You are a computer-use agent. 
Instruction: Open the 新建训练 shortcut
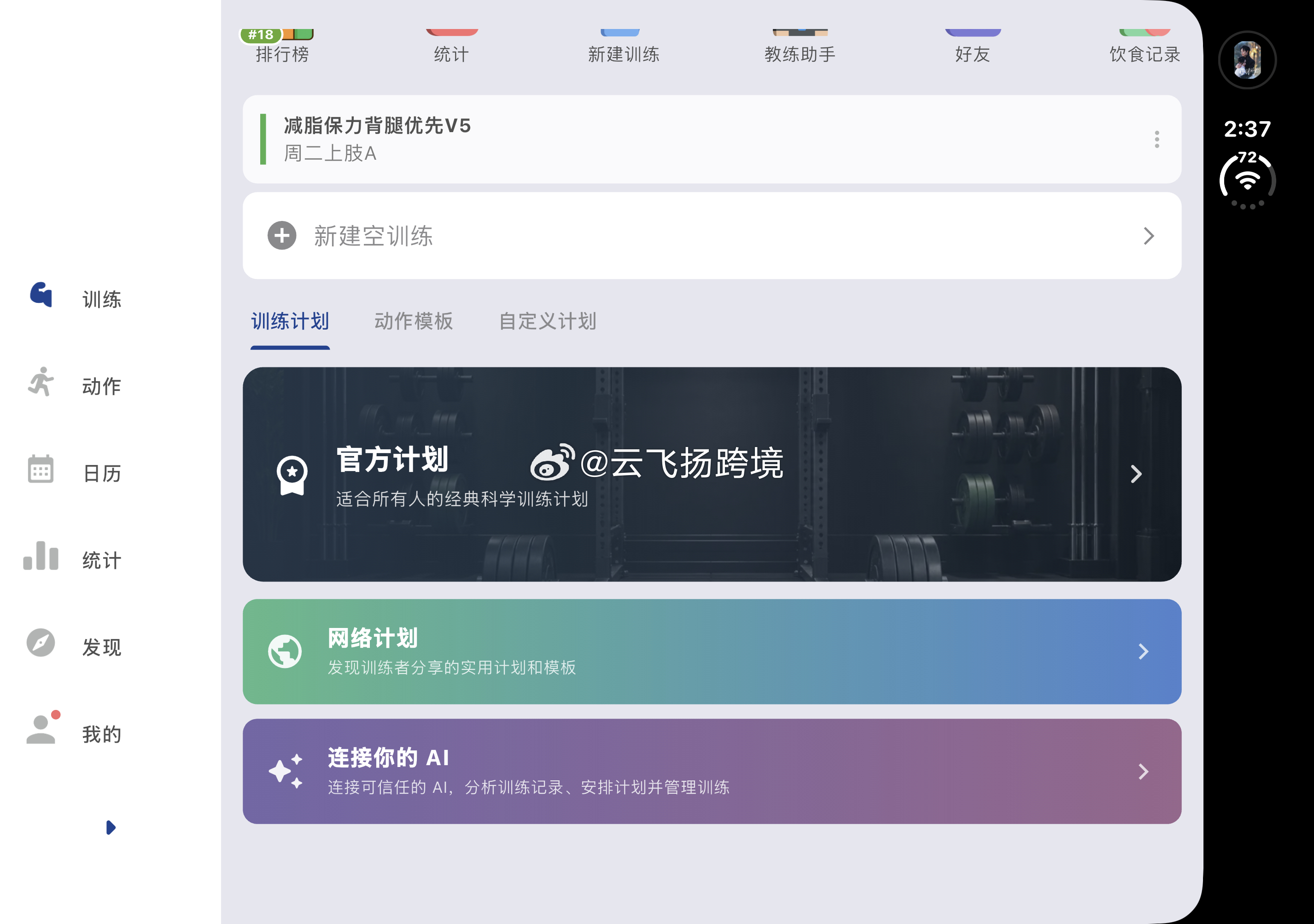coord(624,46)
